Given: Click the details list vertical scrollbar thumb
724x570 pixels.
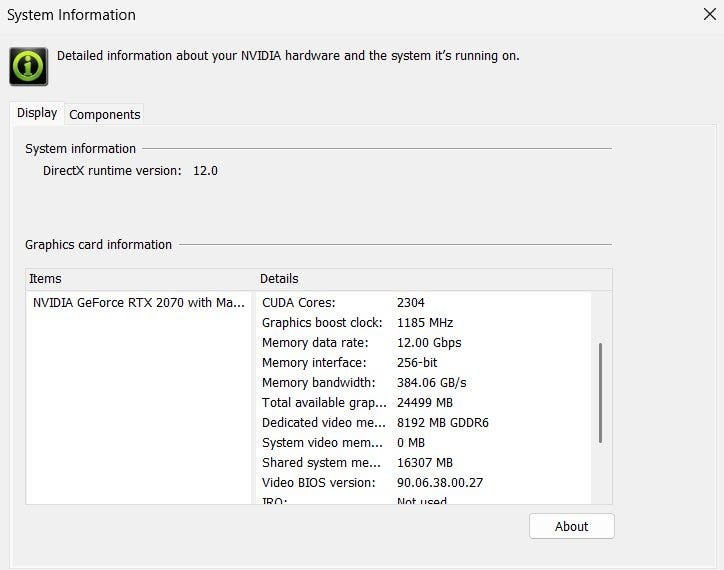Looking at the screenshot, I should tap(600, 393).
